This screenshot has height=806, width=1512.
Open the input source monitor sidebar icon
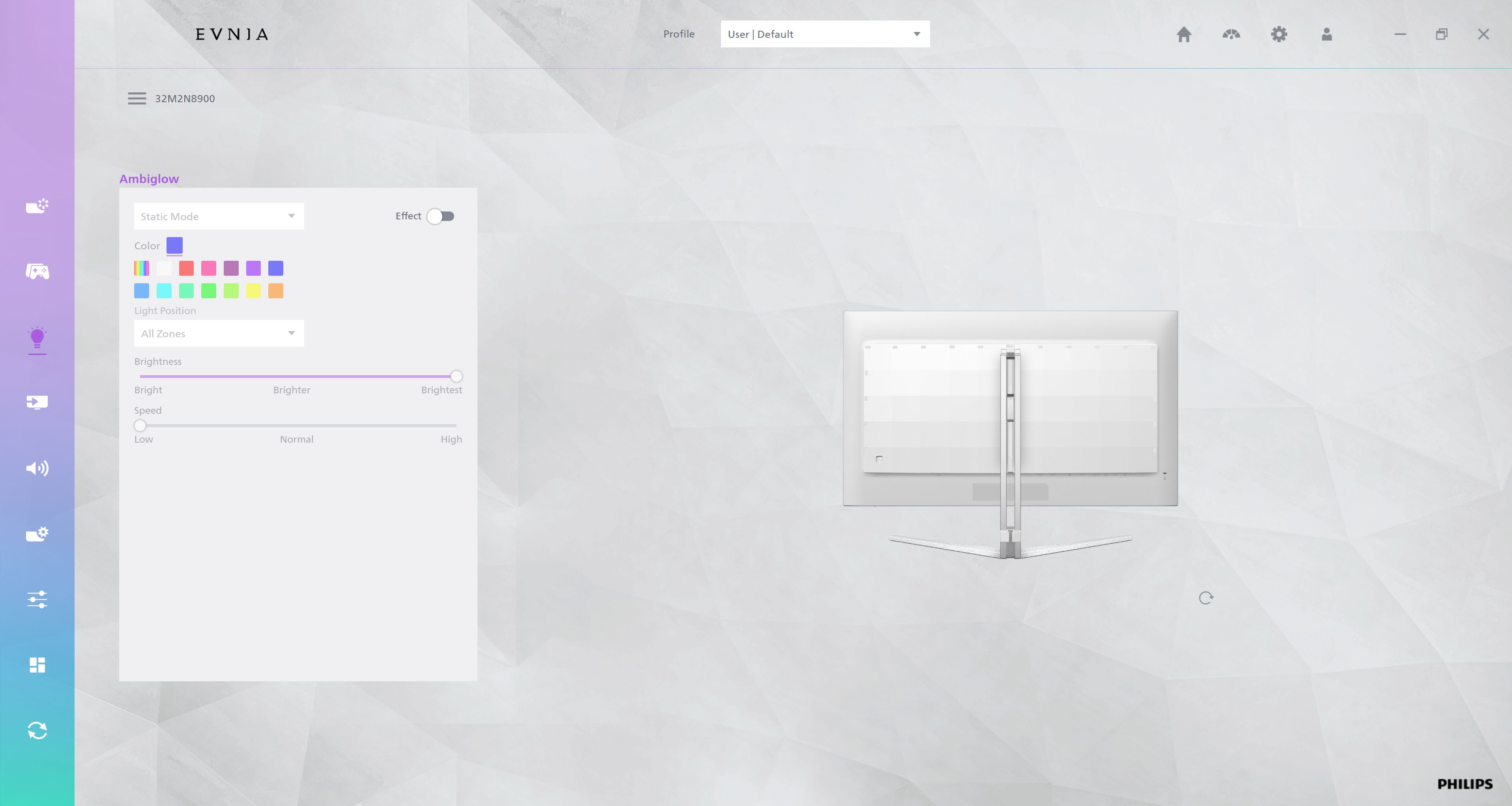point(37,402)
